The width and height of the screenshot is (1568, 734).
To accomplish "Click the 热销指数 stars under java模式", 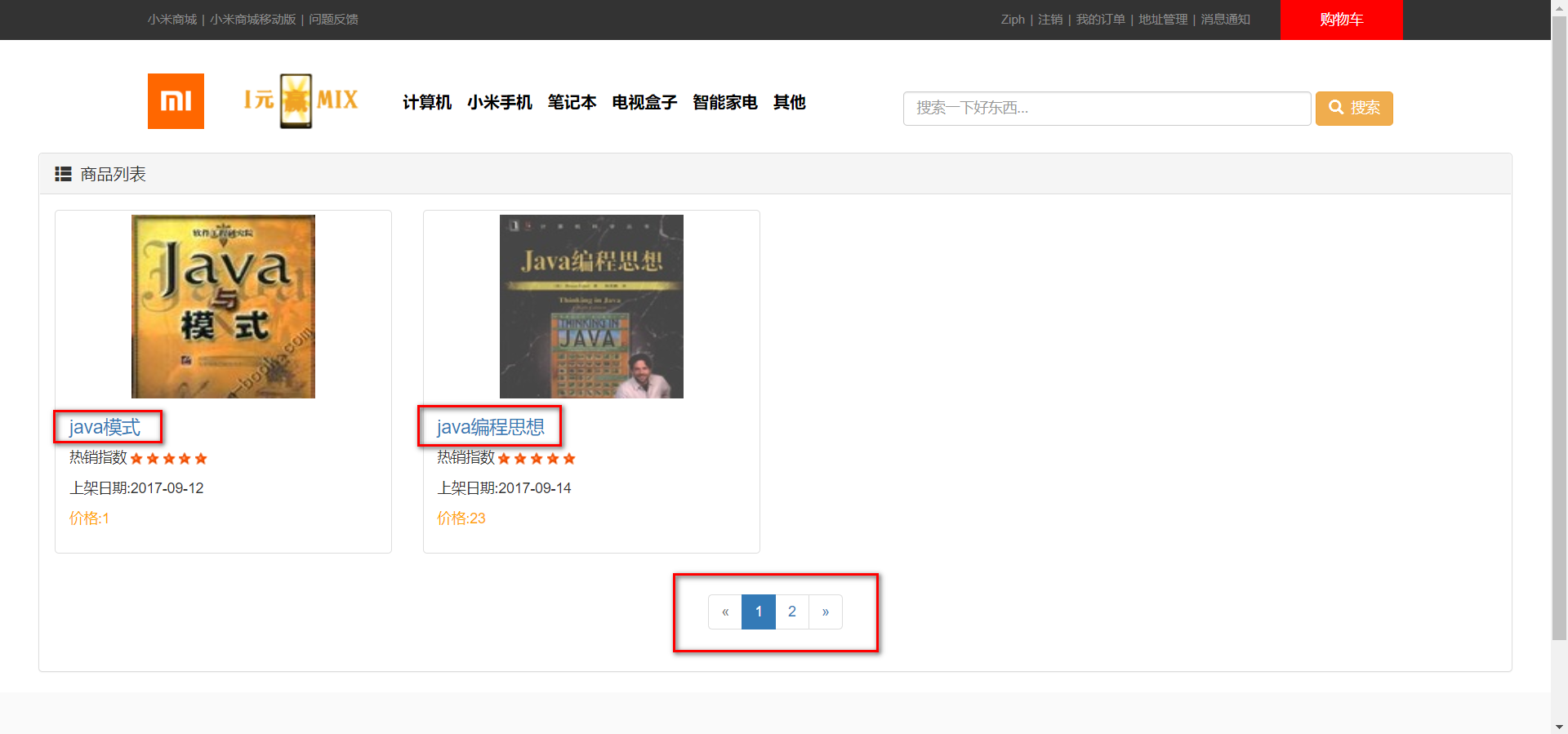I will pos(169,458).
